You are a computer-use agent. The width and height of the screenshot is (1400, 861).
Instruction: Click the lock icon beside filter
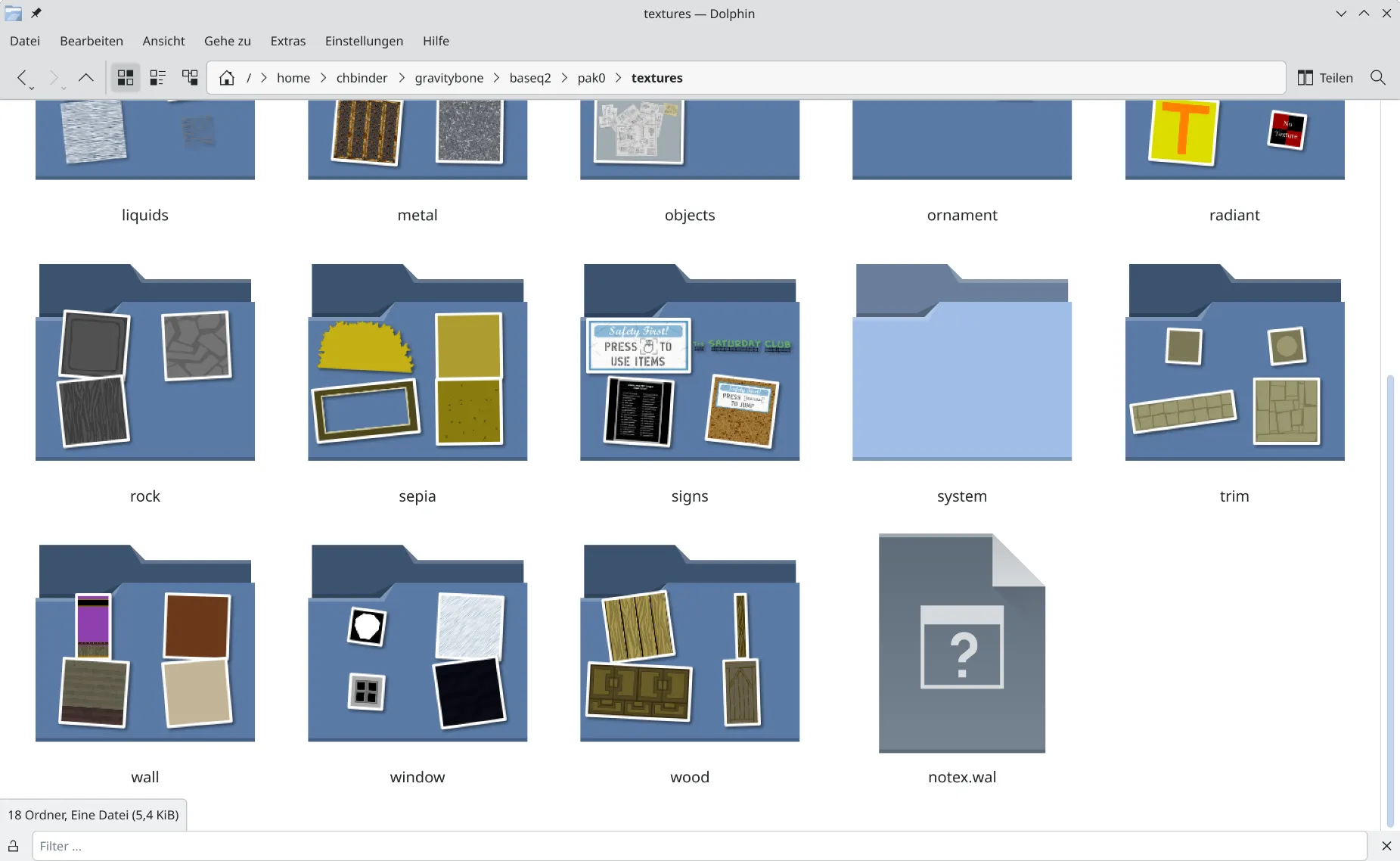pyautogui.click(x=14, y=846)
